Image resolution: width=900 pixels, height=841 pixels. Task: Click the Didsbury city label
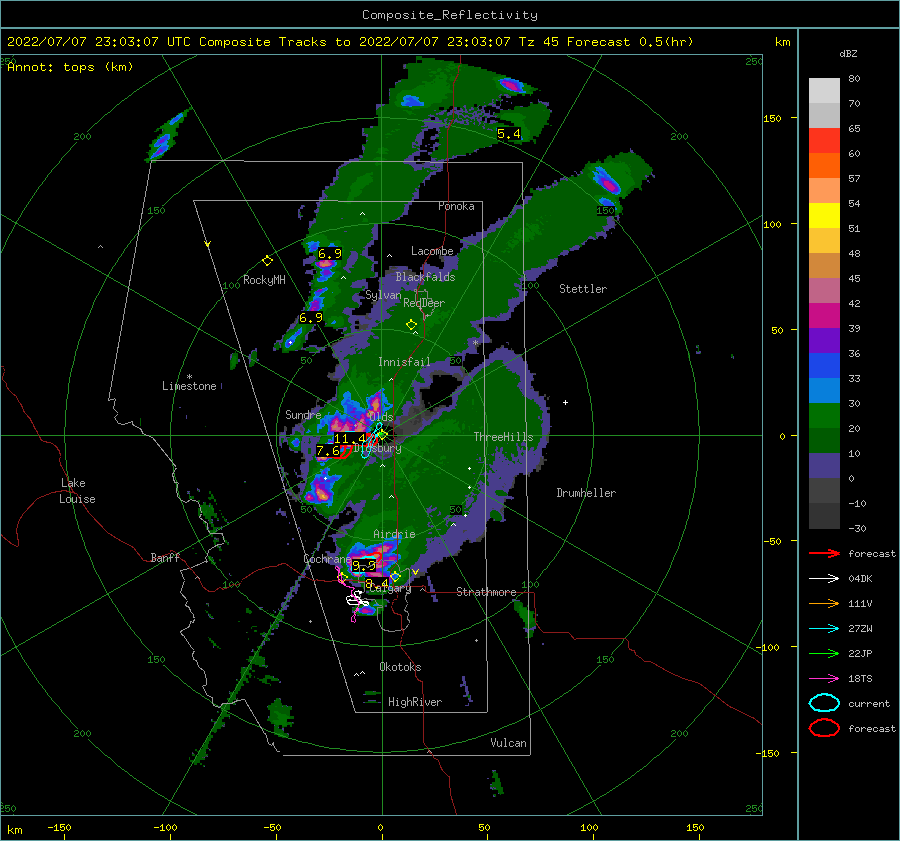(x=378, y=448)
